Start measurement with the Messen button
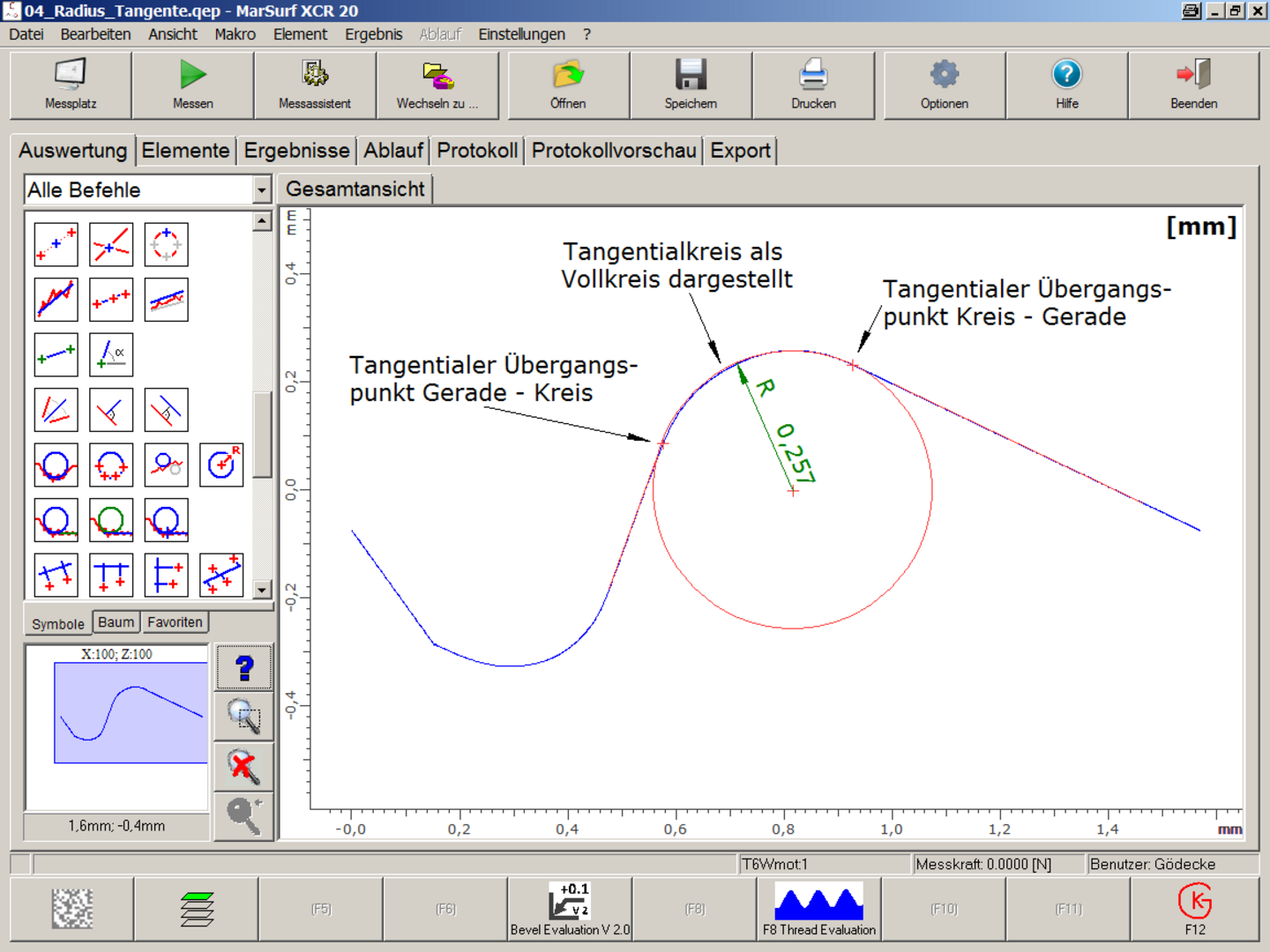This screenshot has height=952, width=1270. (x=193, y=85)
